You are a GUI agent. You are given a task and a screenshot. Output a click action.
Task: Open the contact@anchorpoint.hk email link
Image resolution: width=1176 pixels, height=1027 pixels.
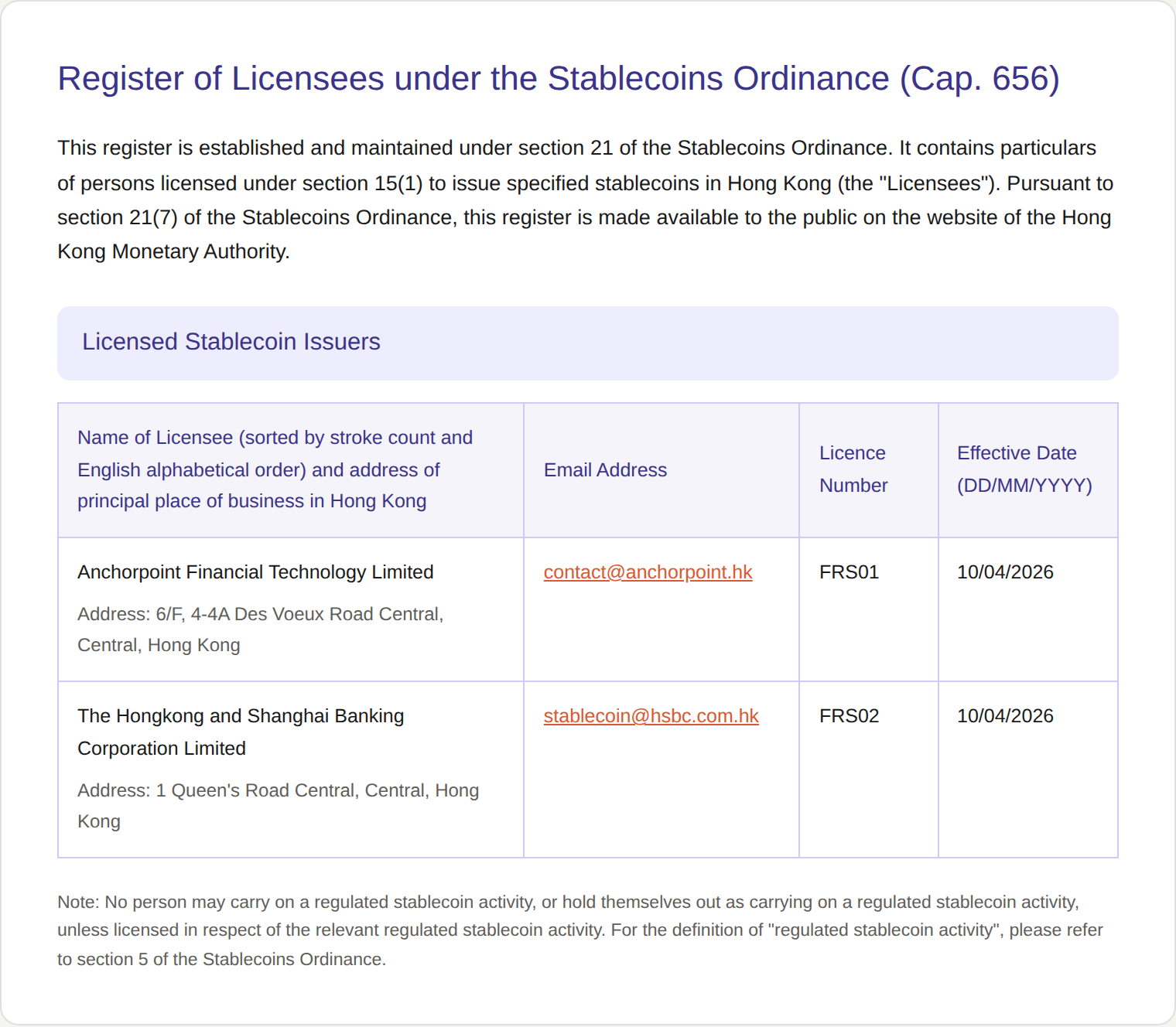tap(648, 572)
